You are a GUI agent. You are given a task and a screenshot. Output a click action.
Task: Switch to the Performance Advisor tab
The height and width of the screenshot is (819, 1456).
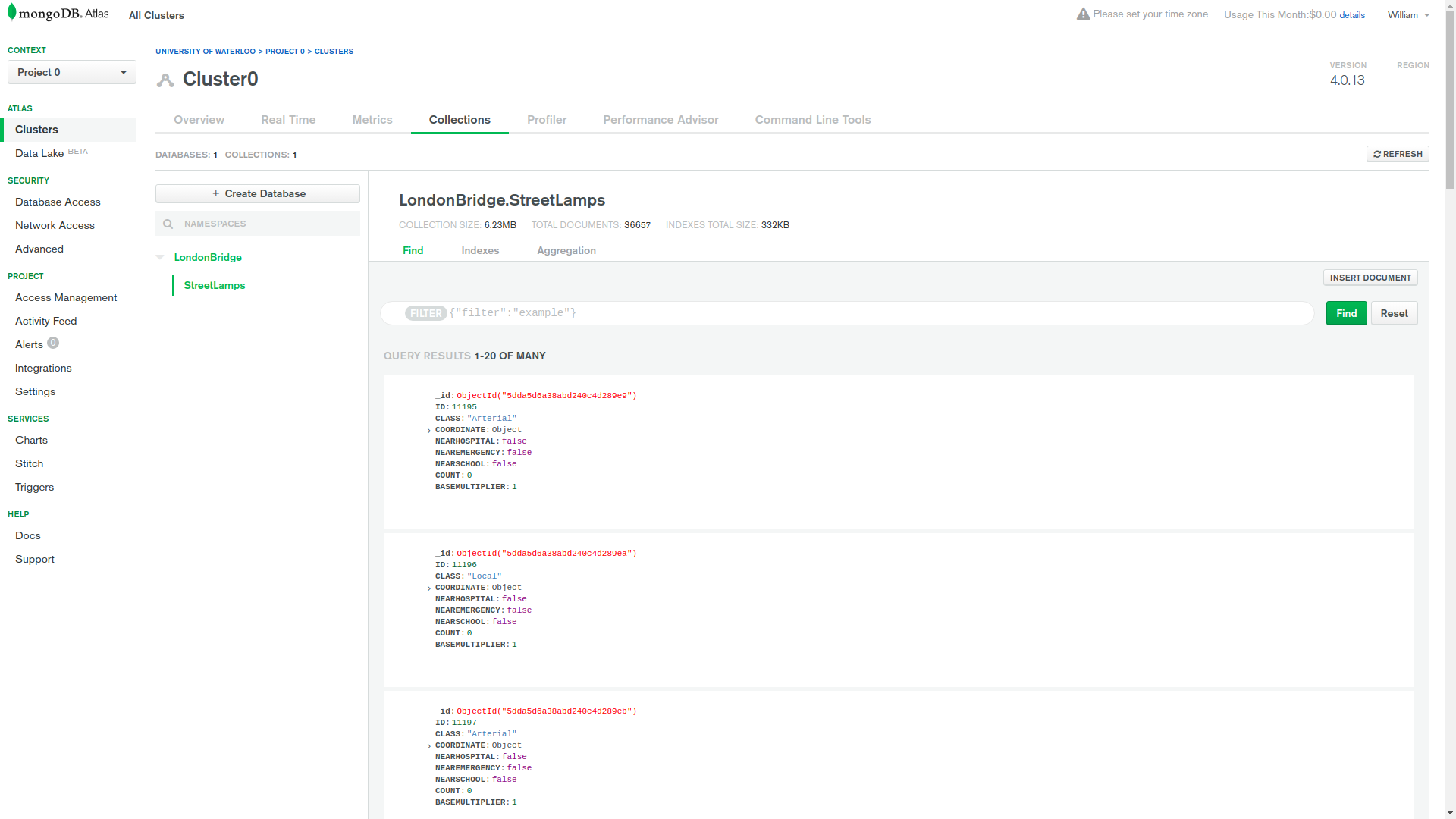pos(660,120)
